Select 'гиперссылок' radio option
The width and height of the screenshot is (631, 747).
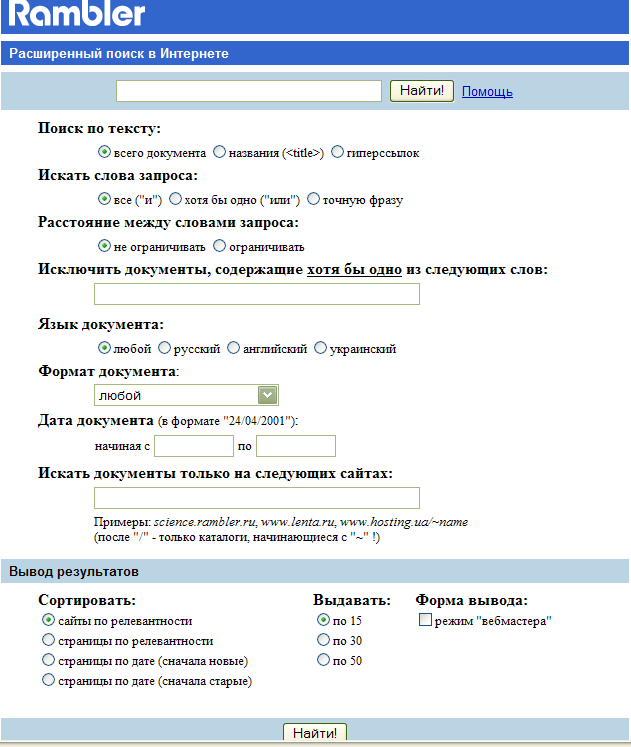tap(337, 152)
